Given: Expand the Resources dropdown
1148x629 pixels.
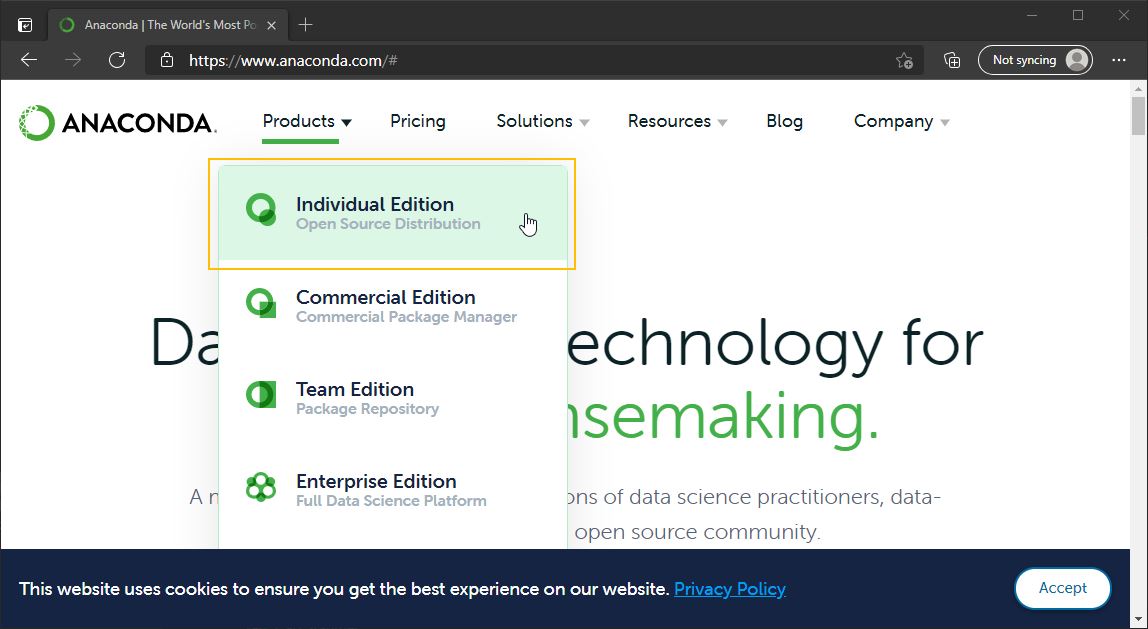Looking at the screenshot, I should point(677,122).
